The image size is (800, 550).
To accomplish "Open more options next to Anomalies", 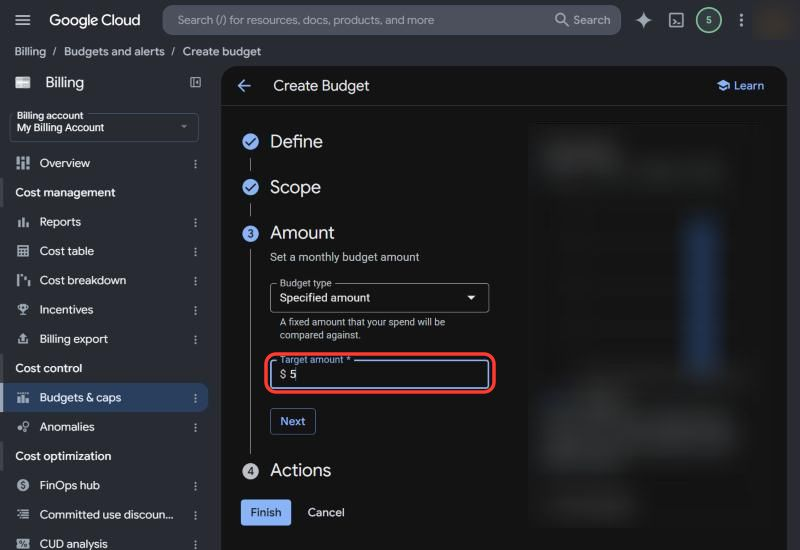I will point(195,427).
